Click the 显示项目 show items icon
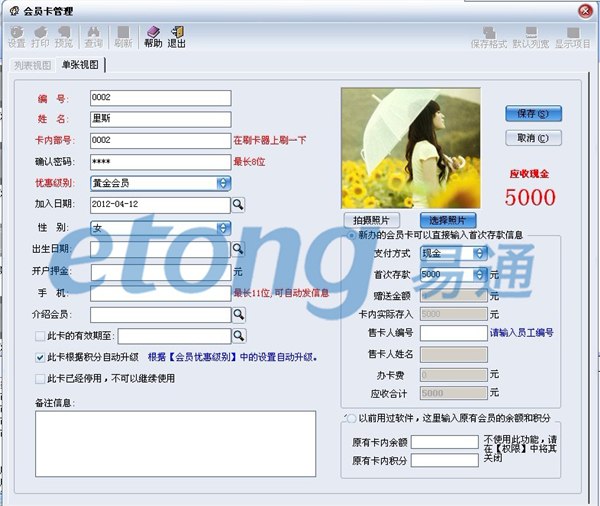The height and width of the screenshot is (506, 600). [x=573, y=38]
